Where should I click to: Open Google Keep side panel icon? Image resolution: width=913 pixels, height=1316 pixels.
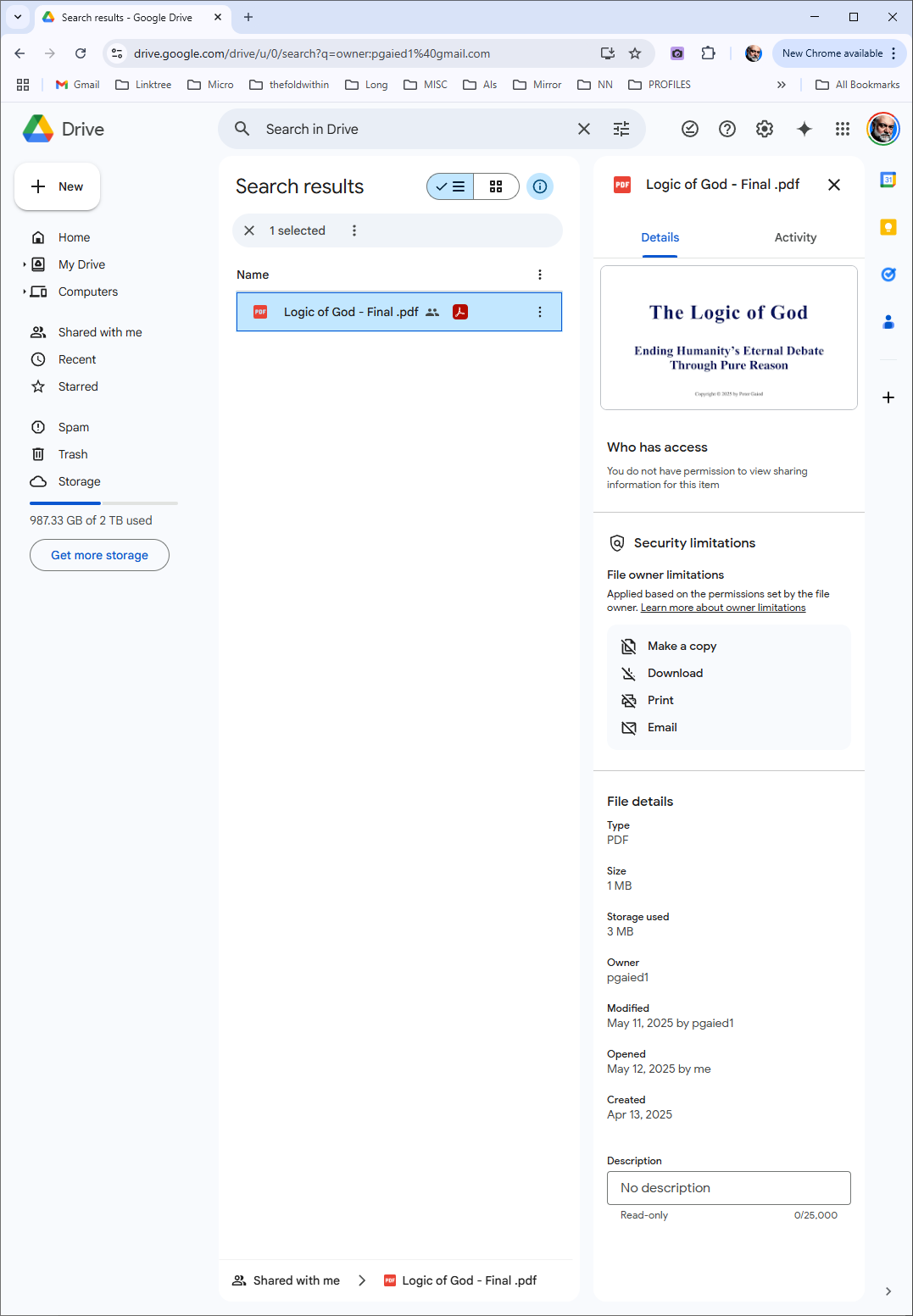tap(888, 227)
